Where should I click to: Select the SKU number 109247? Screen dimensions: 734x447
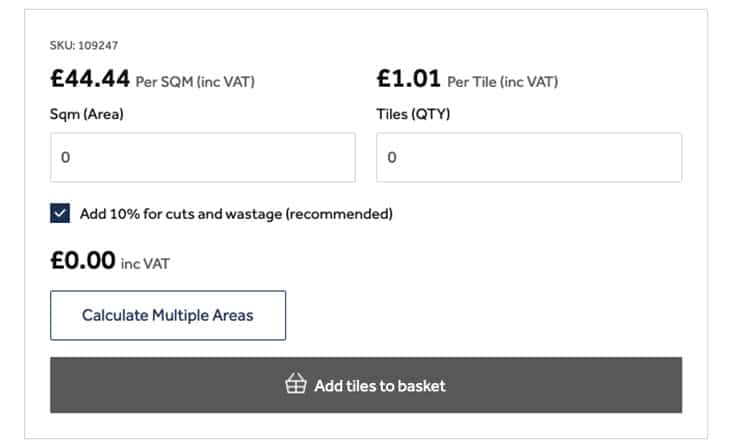click(98, 45)
